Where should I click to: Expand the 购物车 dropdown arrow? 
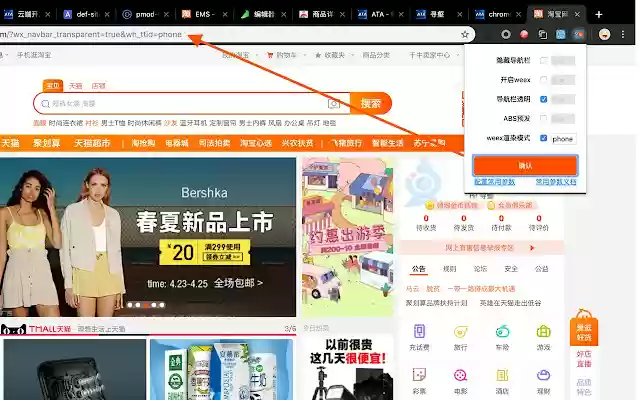[304, 55]
